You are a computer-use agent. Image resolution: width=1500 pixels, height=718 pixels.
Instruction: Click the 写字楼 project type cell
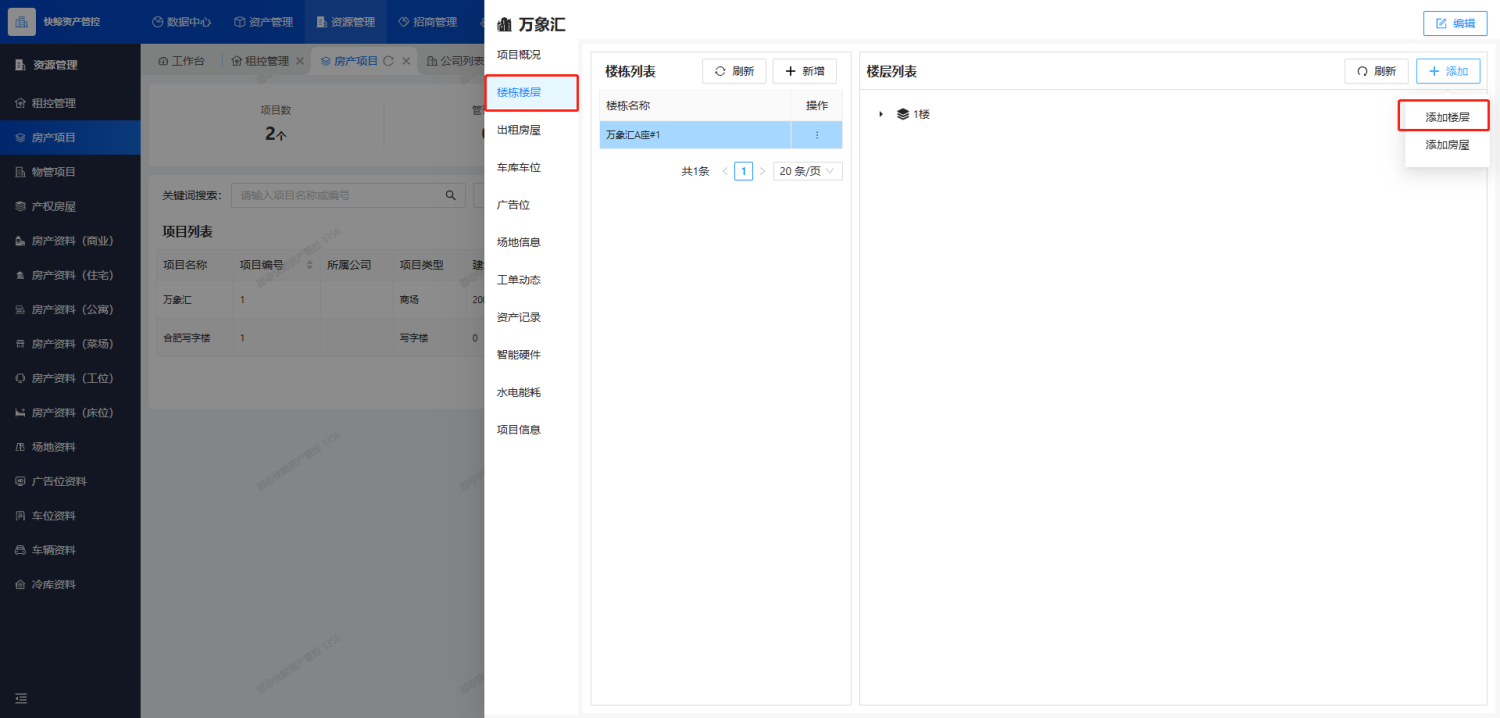(414, 338)
